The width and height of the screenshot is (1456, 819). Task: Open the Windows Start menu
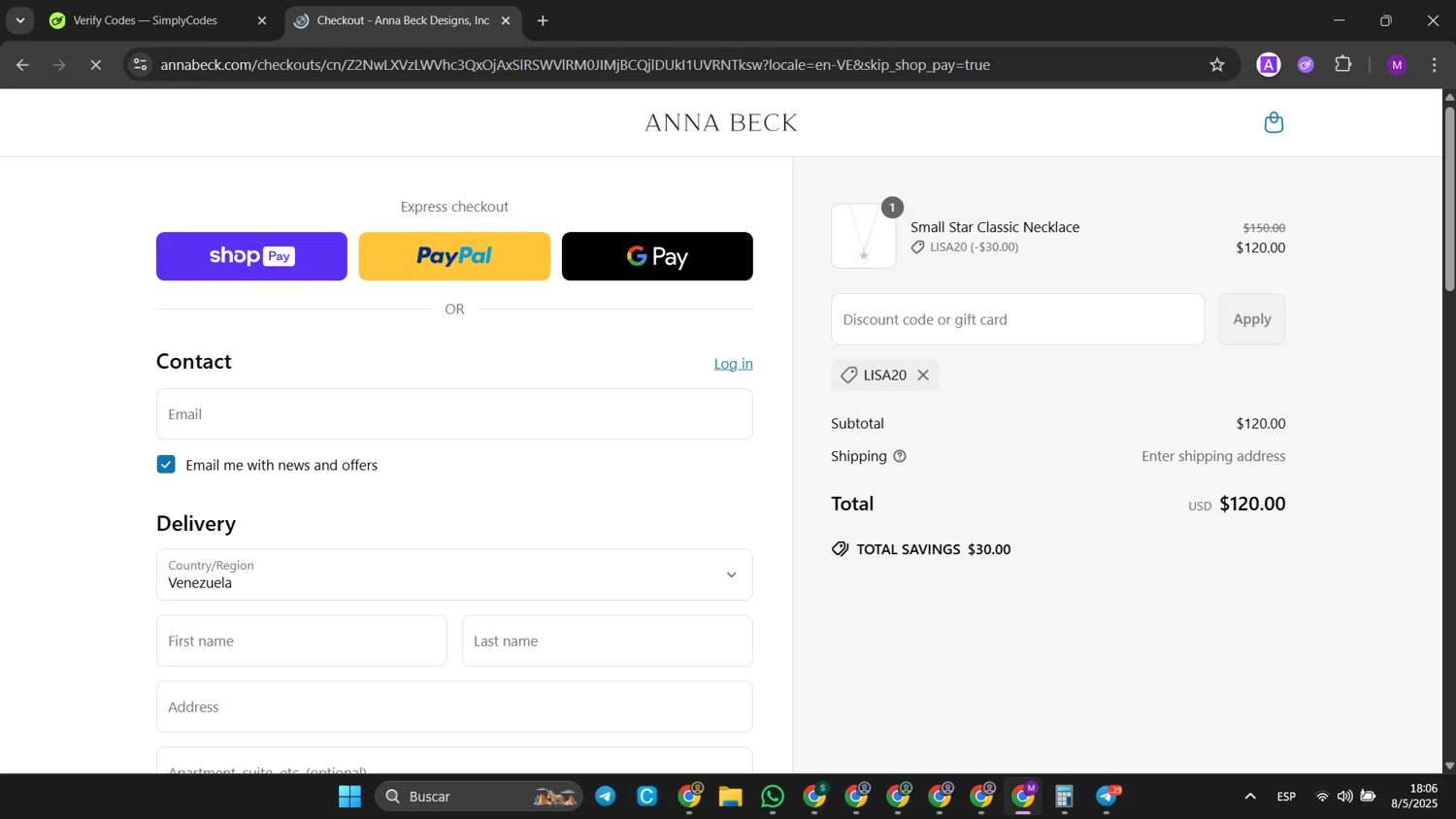[x=349, y=797]
